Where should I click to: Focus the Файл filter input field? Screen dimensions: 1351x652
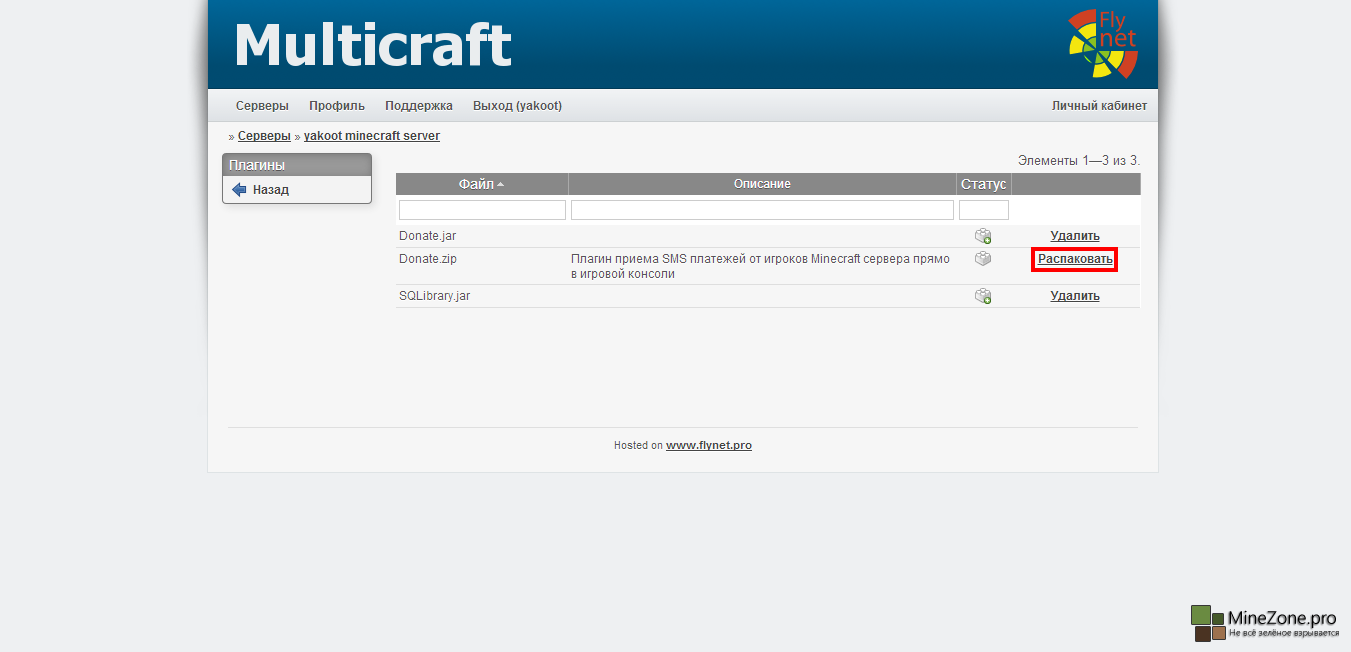(482, 210)
